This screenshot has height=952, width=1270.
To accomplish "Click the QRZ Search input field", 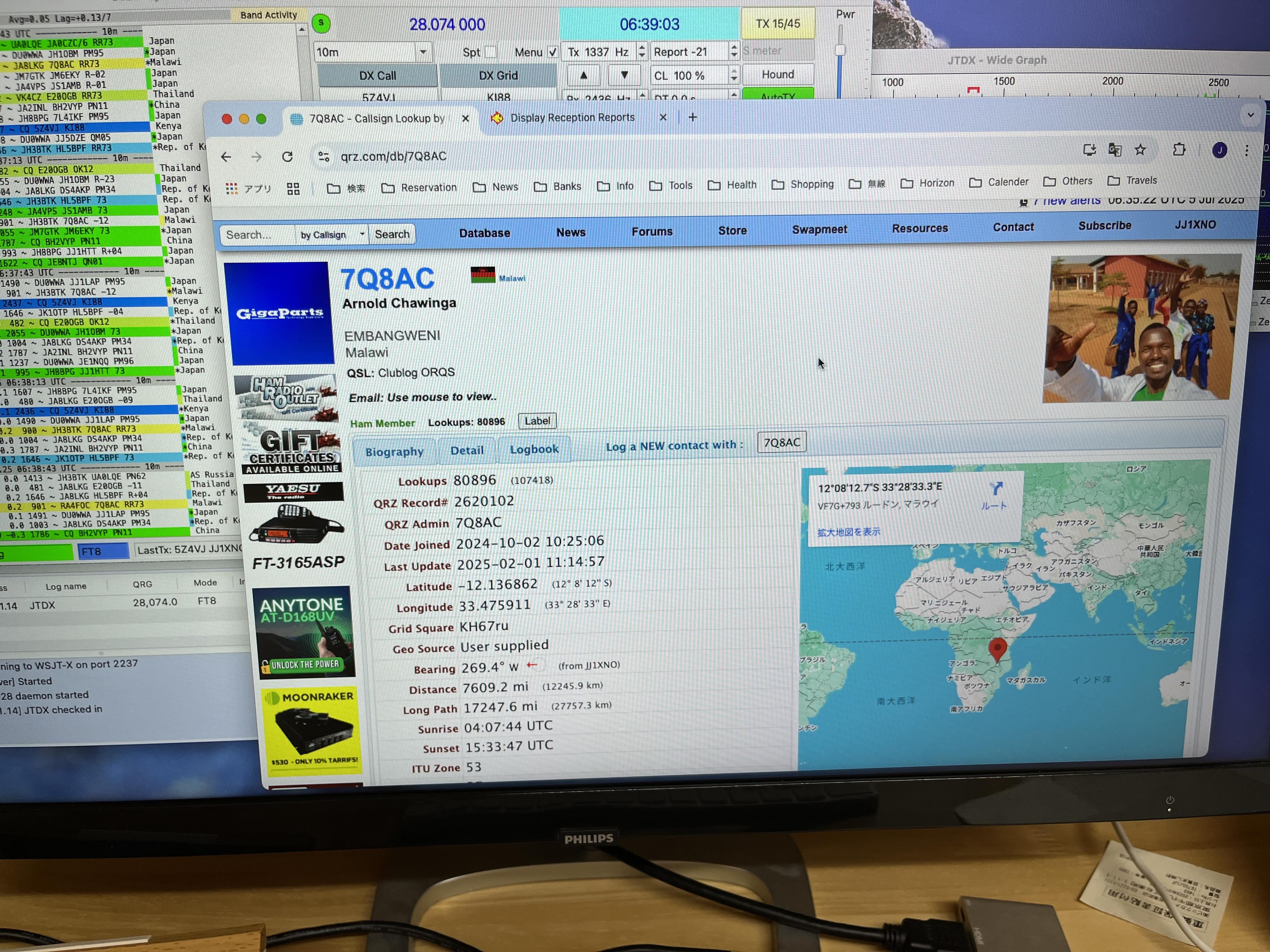I will (258, 235).
